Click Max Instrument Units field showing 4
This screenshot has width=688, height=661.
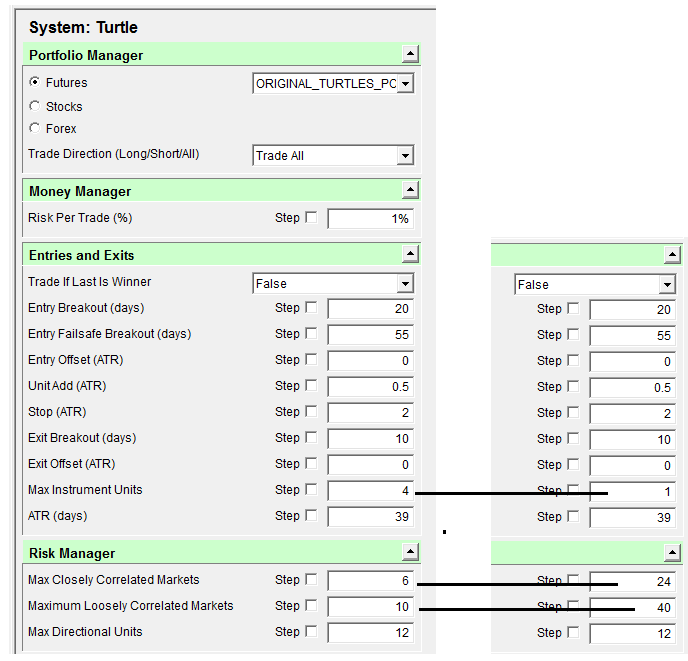pyautogui.click(x=370, y=490)
